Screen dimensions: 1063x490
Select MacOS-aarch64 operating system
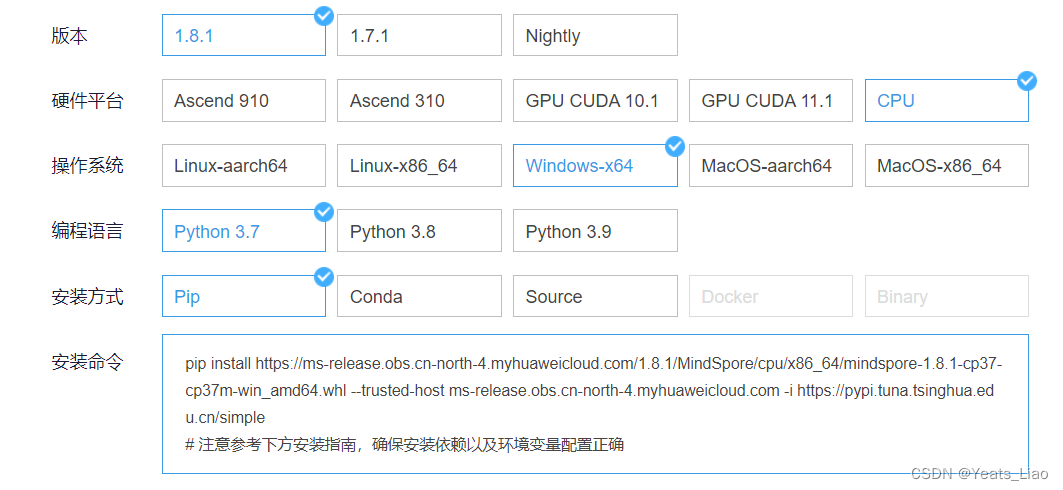click(x=771, y=165)
